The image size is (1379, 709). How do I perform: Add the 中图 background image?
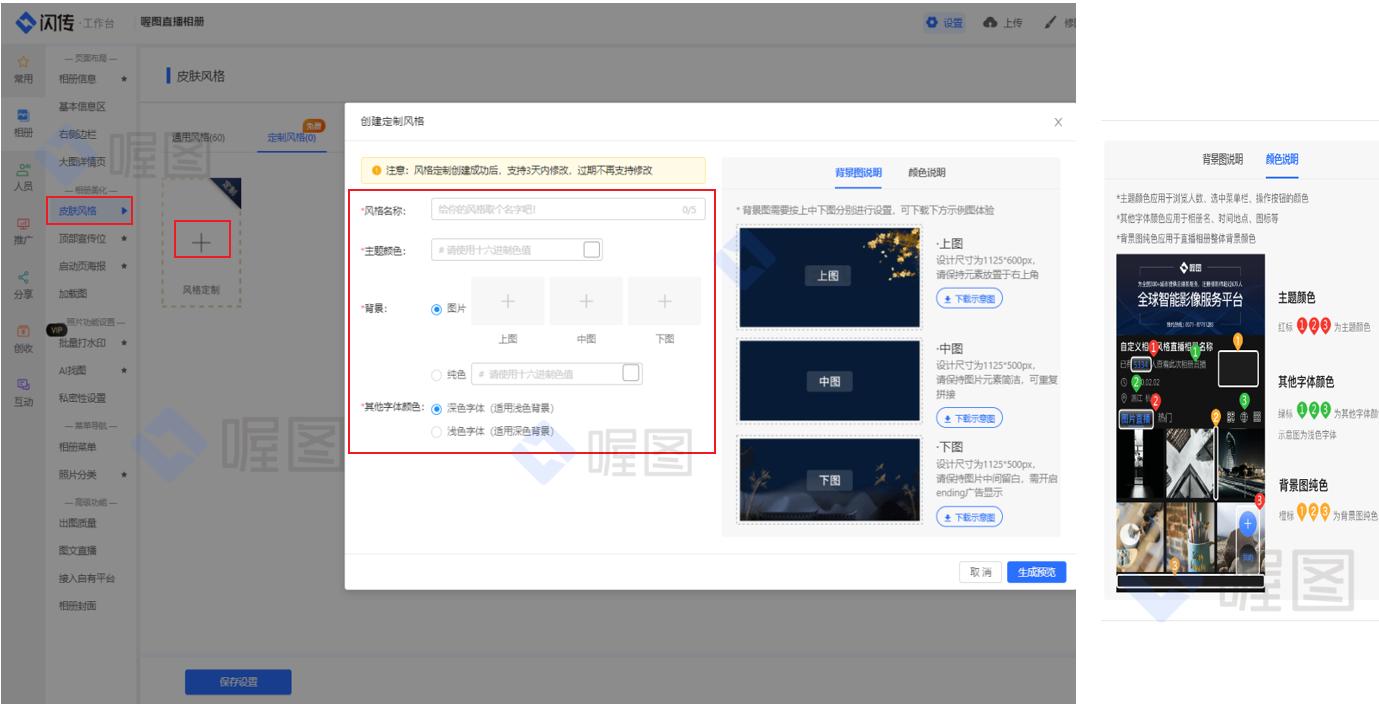(586, 301)
